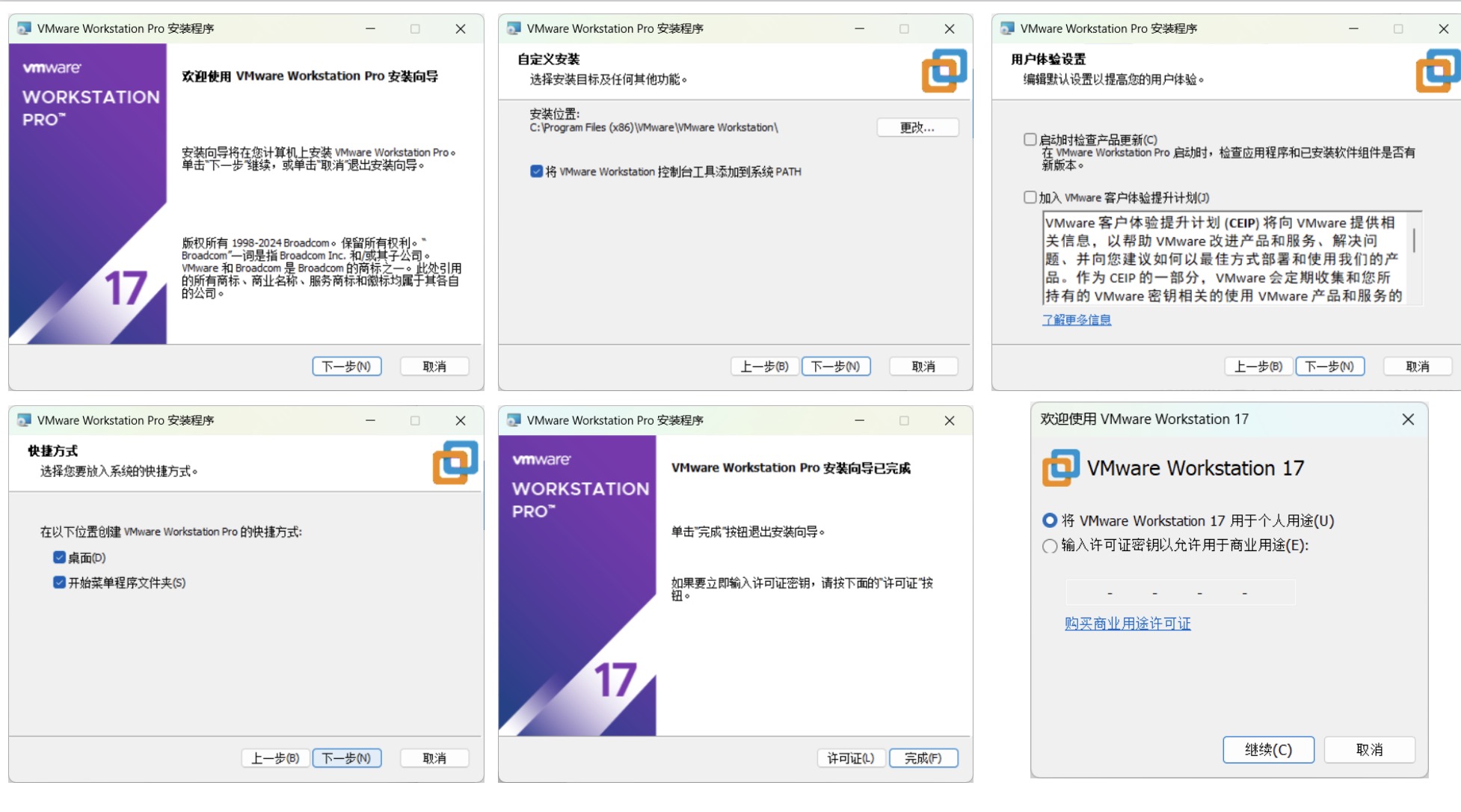Screen dimensions: 1461x812
Task: Minimize the 快捷方式 installer window
Action: (x=370, y=420)
